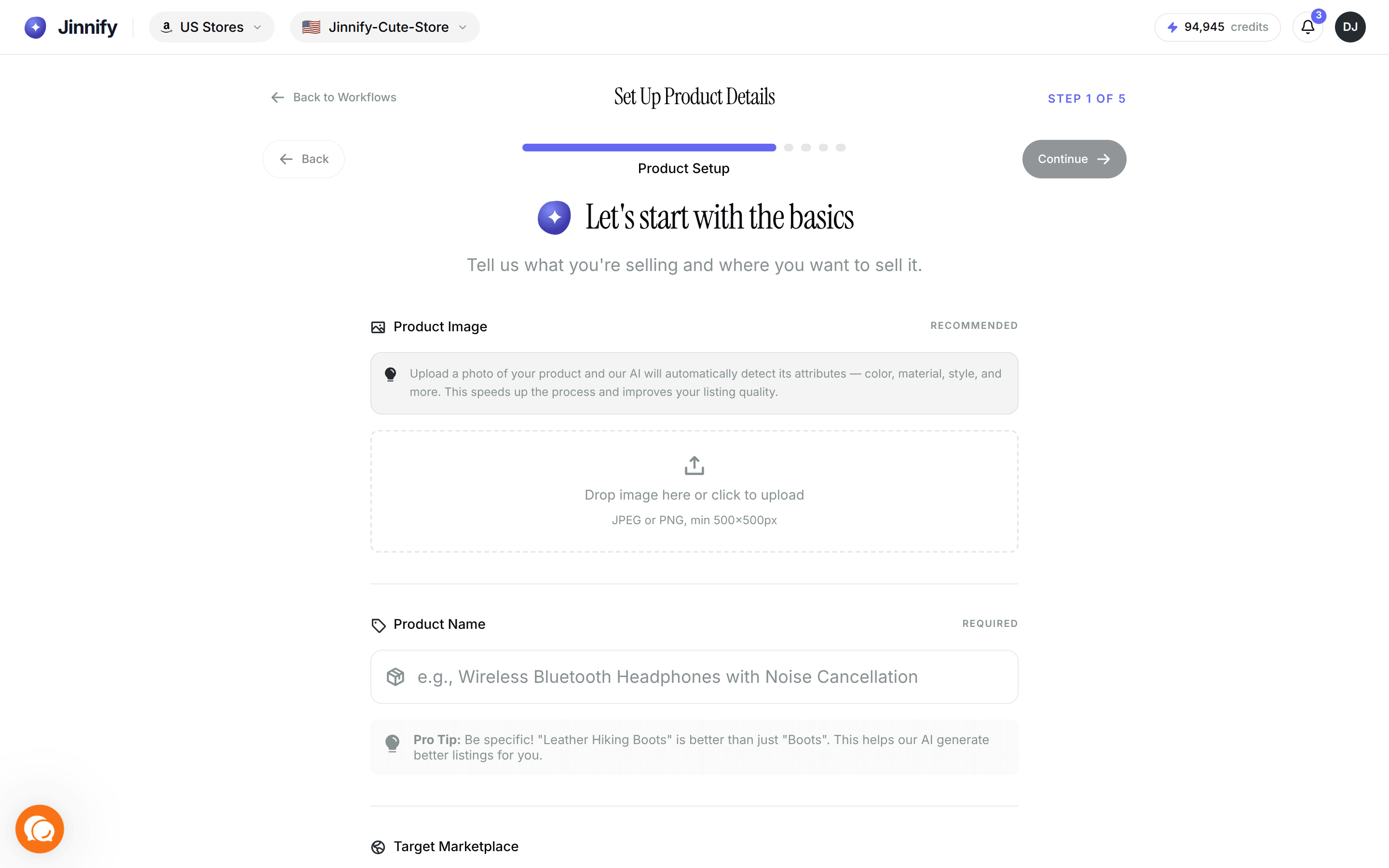Viewport: 1389px width, 868px height.
Task: Click the lightning bolt credits icon
Action: pos(1172,27)
